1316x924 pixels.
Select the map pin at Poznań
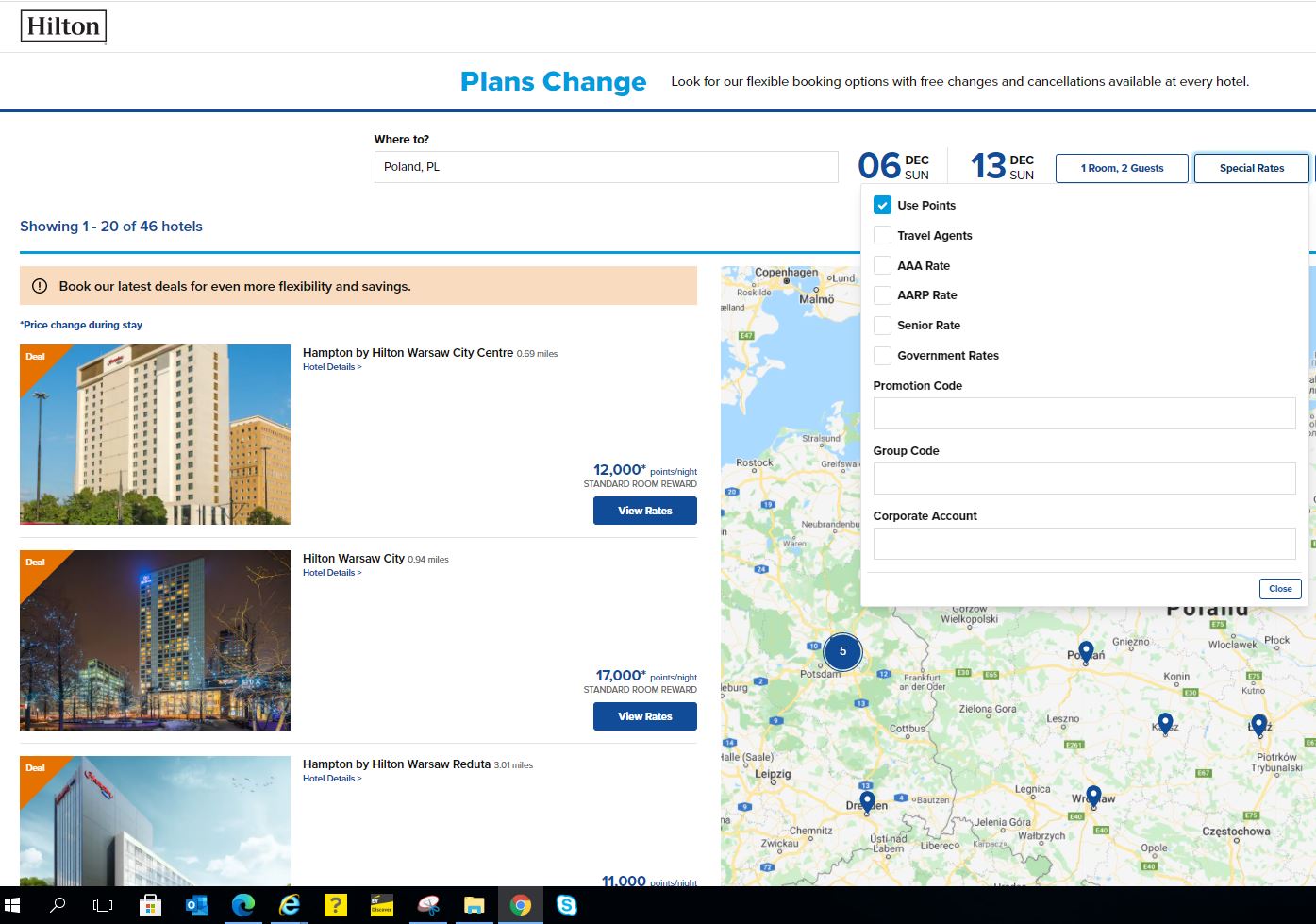pos(1086,652)
